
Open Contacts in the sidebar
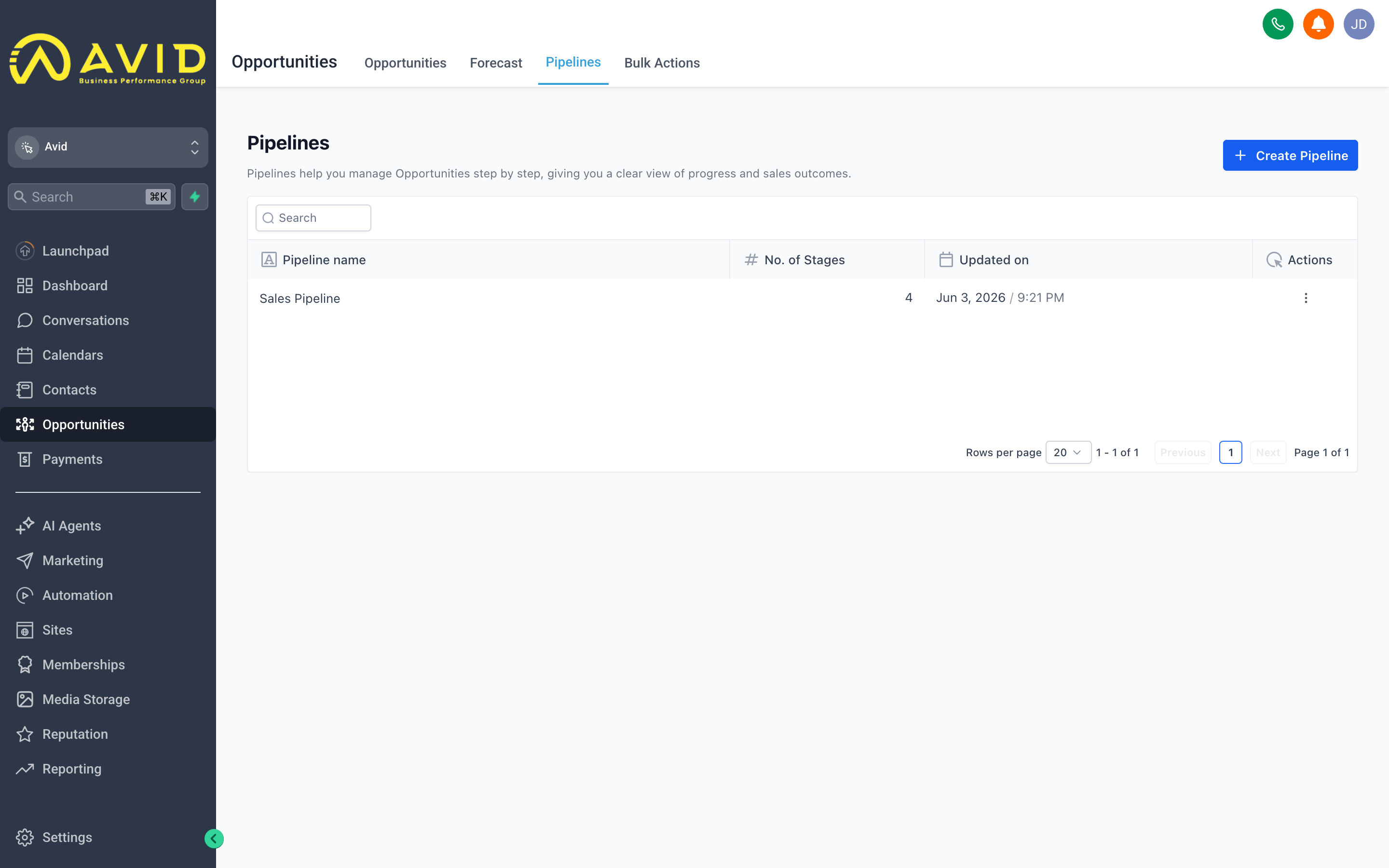click(108, 390)
